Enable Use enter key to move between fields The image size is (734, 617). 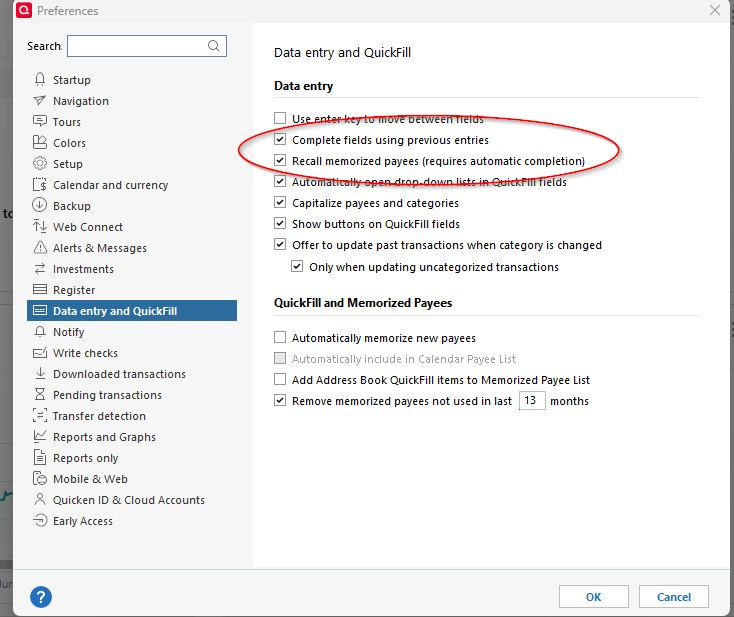pos(280,118)
